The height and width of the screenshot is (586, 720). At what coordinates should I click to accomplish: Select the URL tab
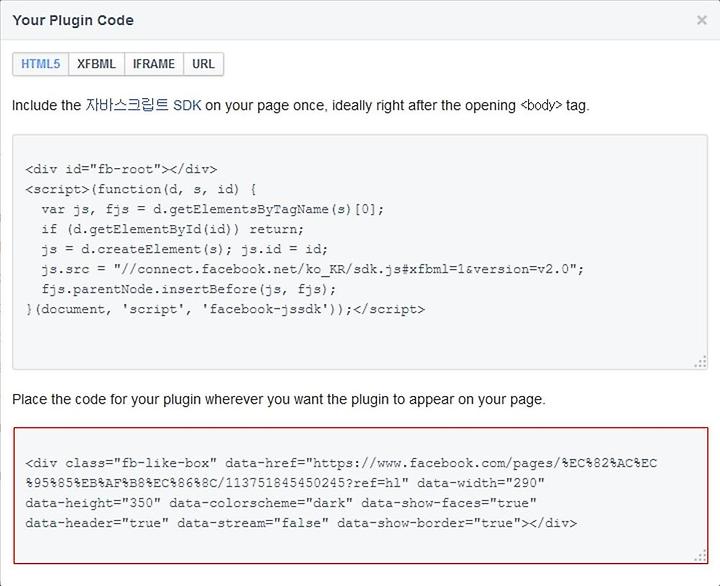click(x=203, y=64)
